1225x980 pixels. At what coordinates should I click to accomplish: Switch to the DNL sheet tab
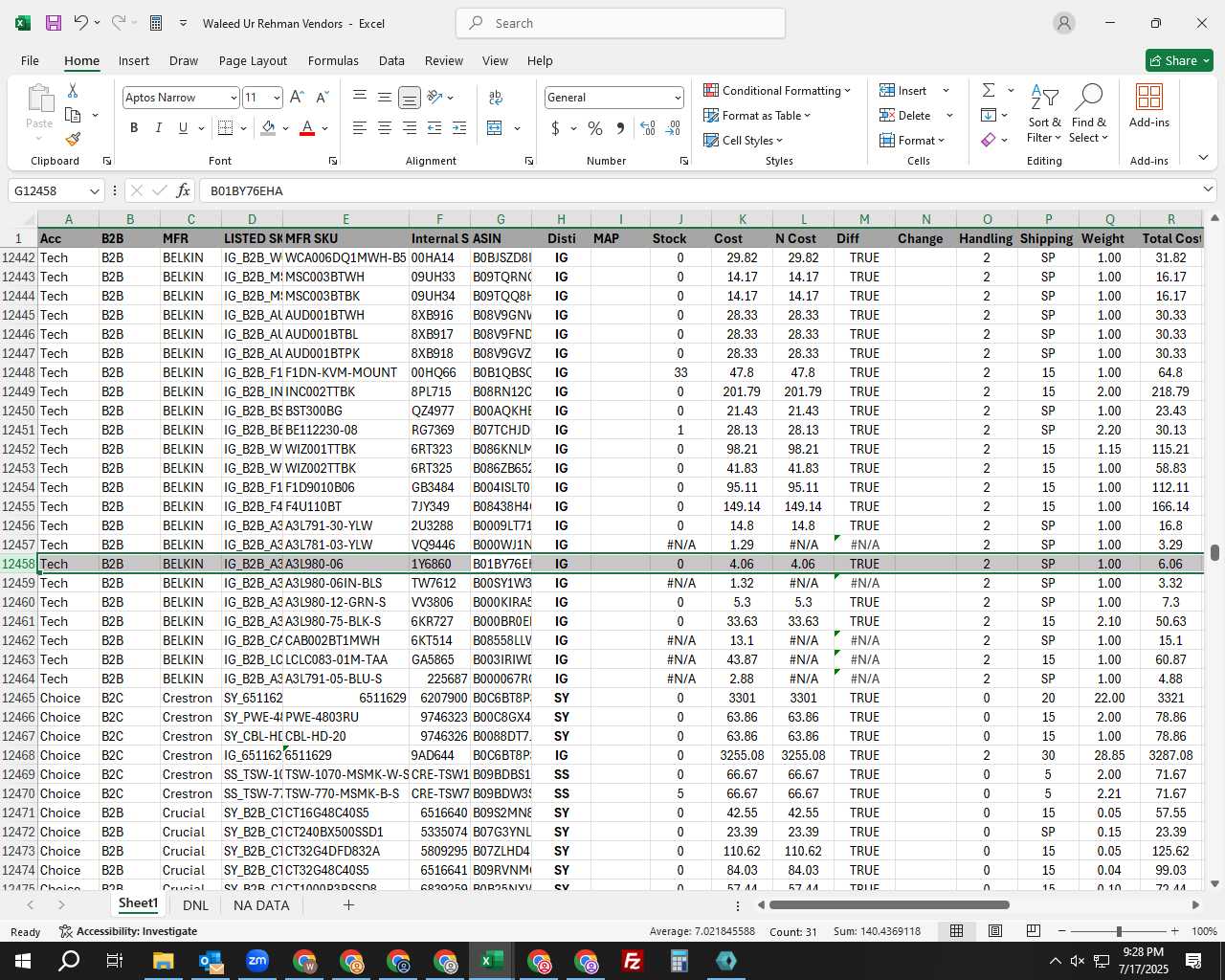tap(195, 904)
